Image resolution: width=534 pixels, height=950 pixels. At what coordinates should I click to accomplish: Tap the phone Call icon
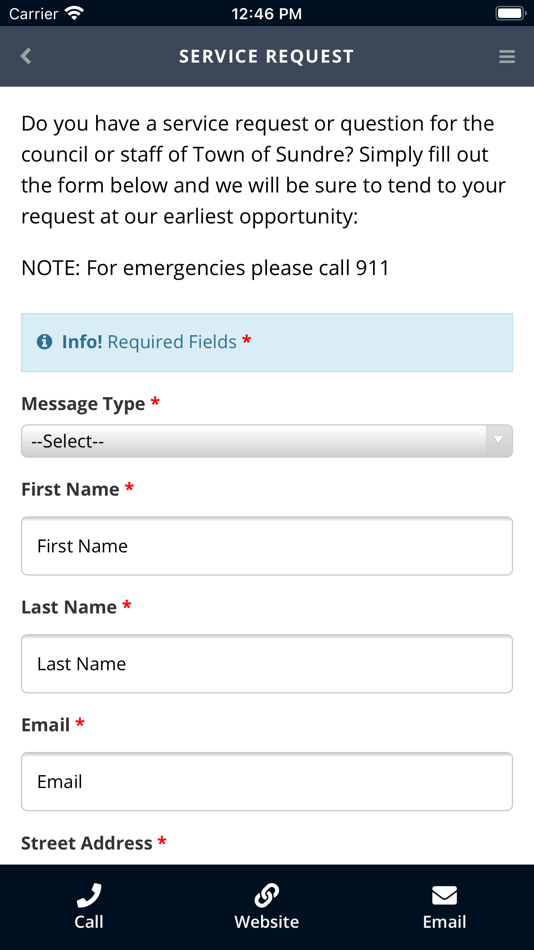click(x=89, y=895)
